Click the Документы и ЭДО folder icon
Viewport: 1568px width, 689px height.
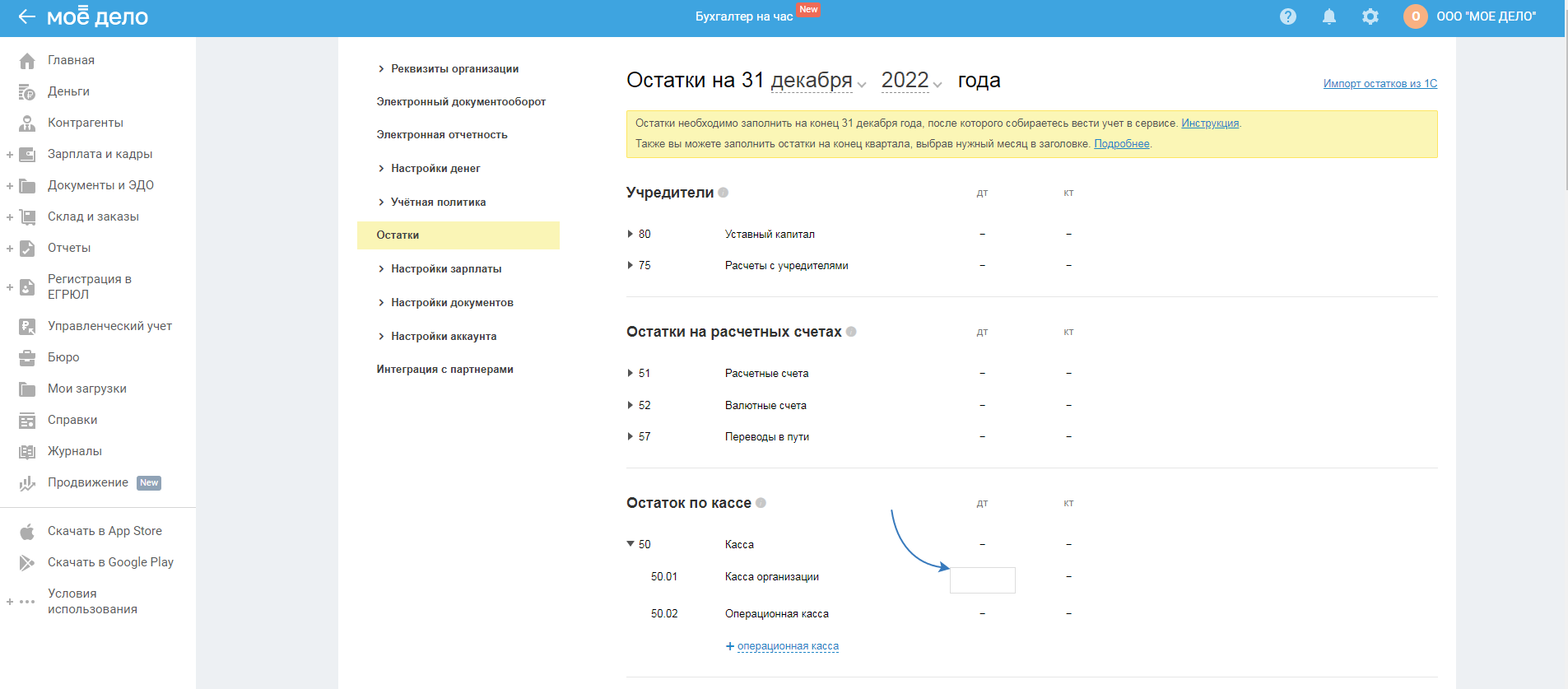27,186
